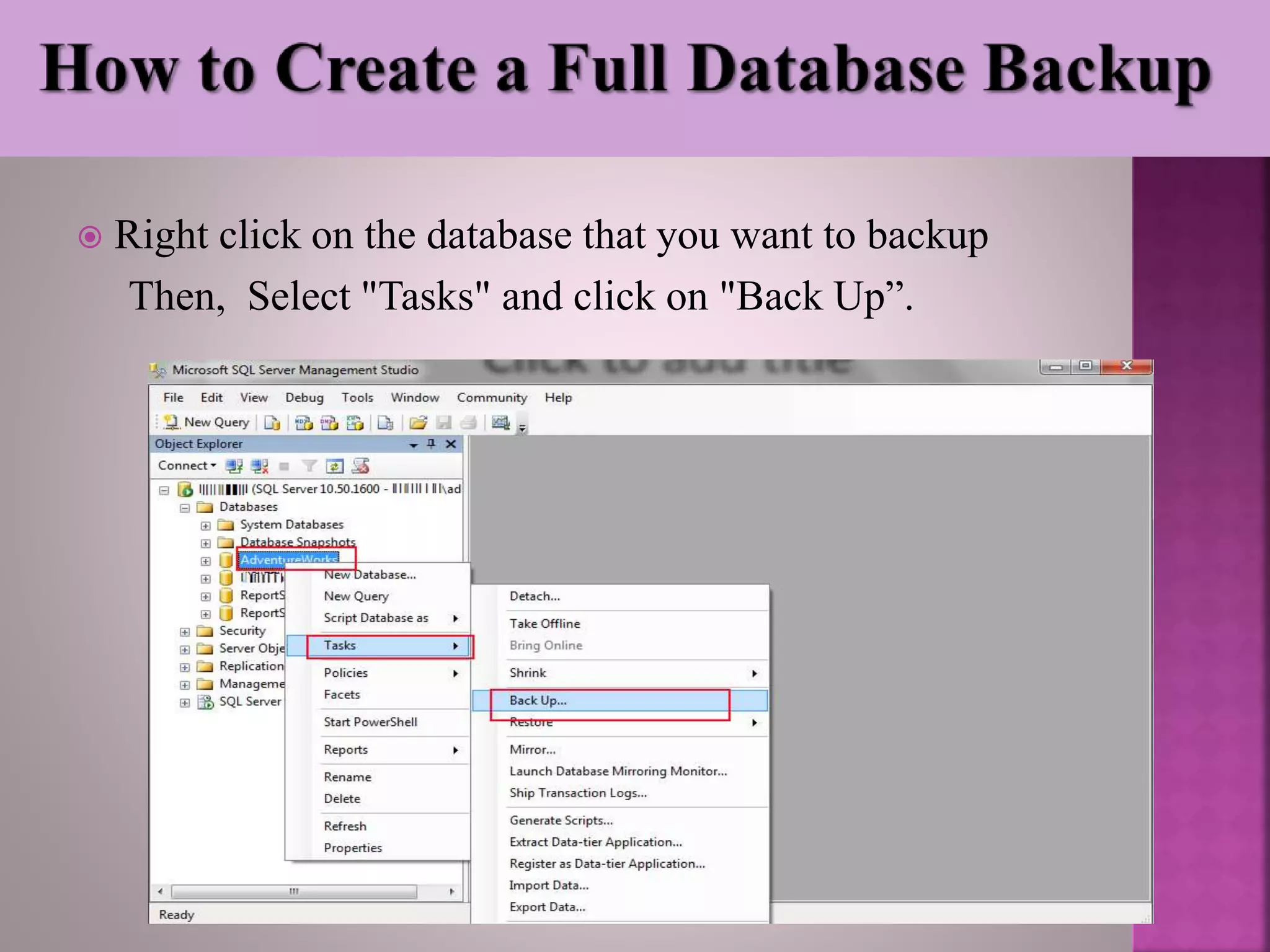Click the New Query toolbar button
Image resolution: width=1270 pixels, height=952 pixels.
tap(207, 423)
